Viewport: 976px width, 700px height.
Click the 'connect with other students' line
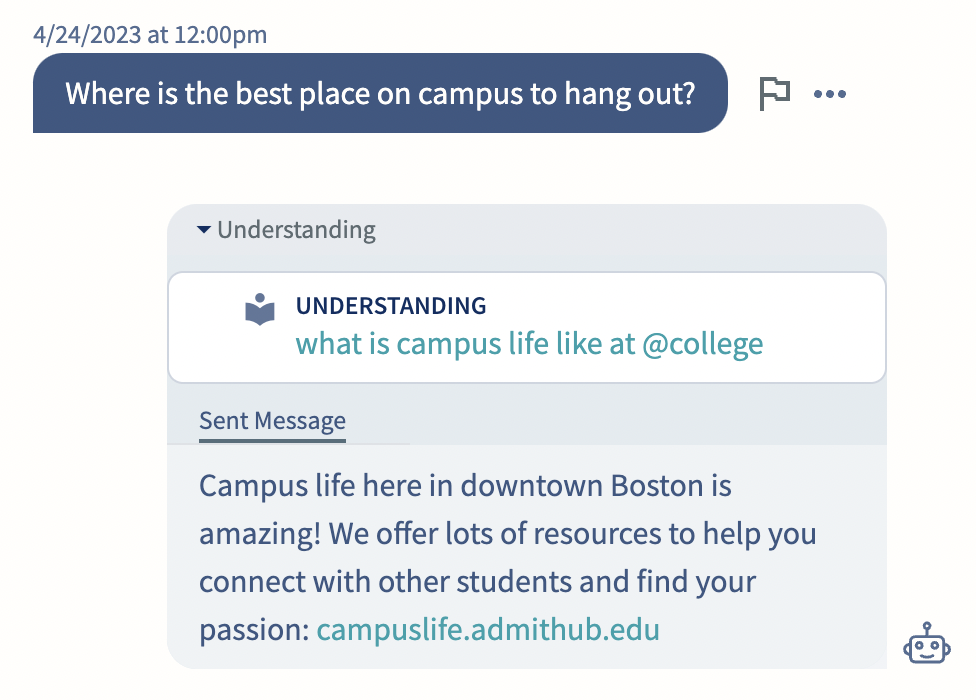click(x=477, y=582)
